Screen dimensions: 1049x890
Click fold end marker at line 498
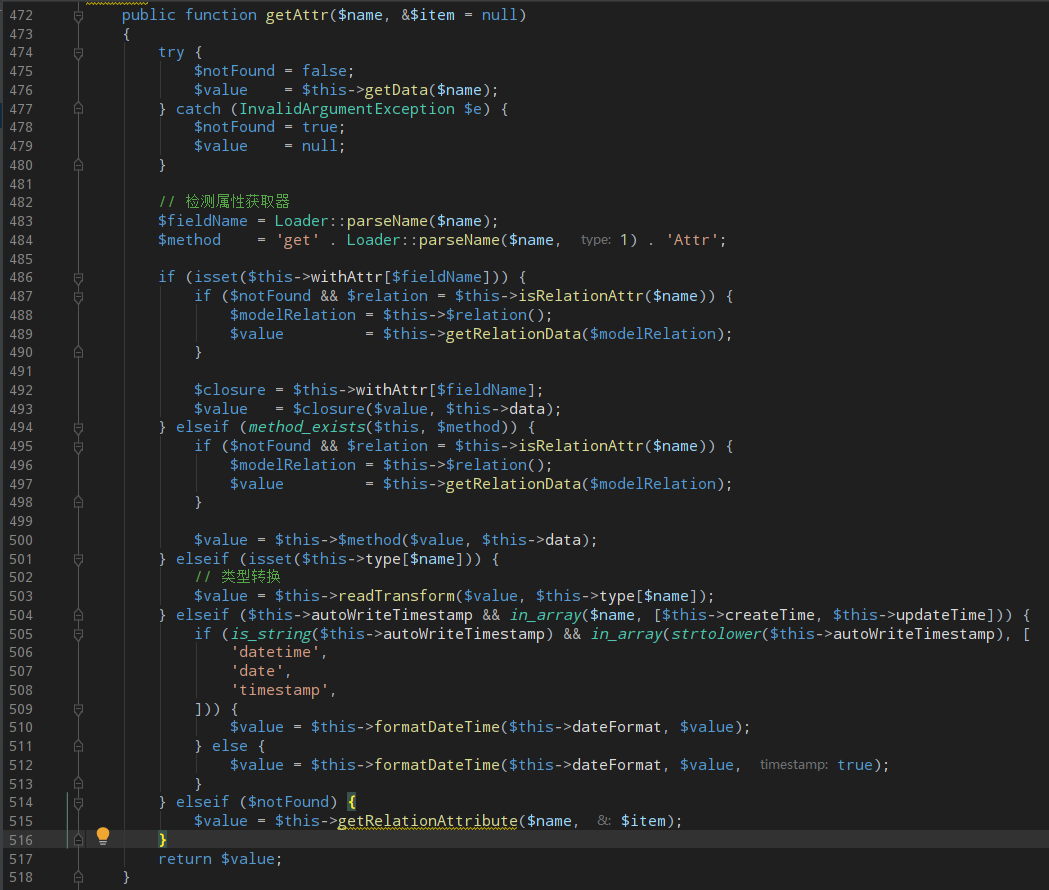click(x=78, y=503)
